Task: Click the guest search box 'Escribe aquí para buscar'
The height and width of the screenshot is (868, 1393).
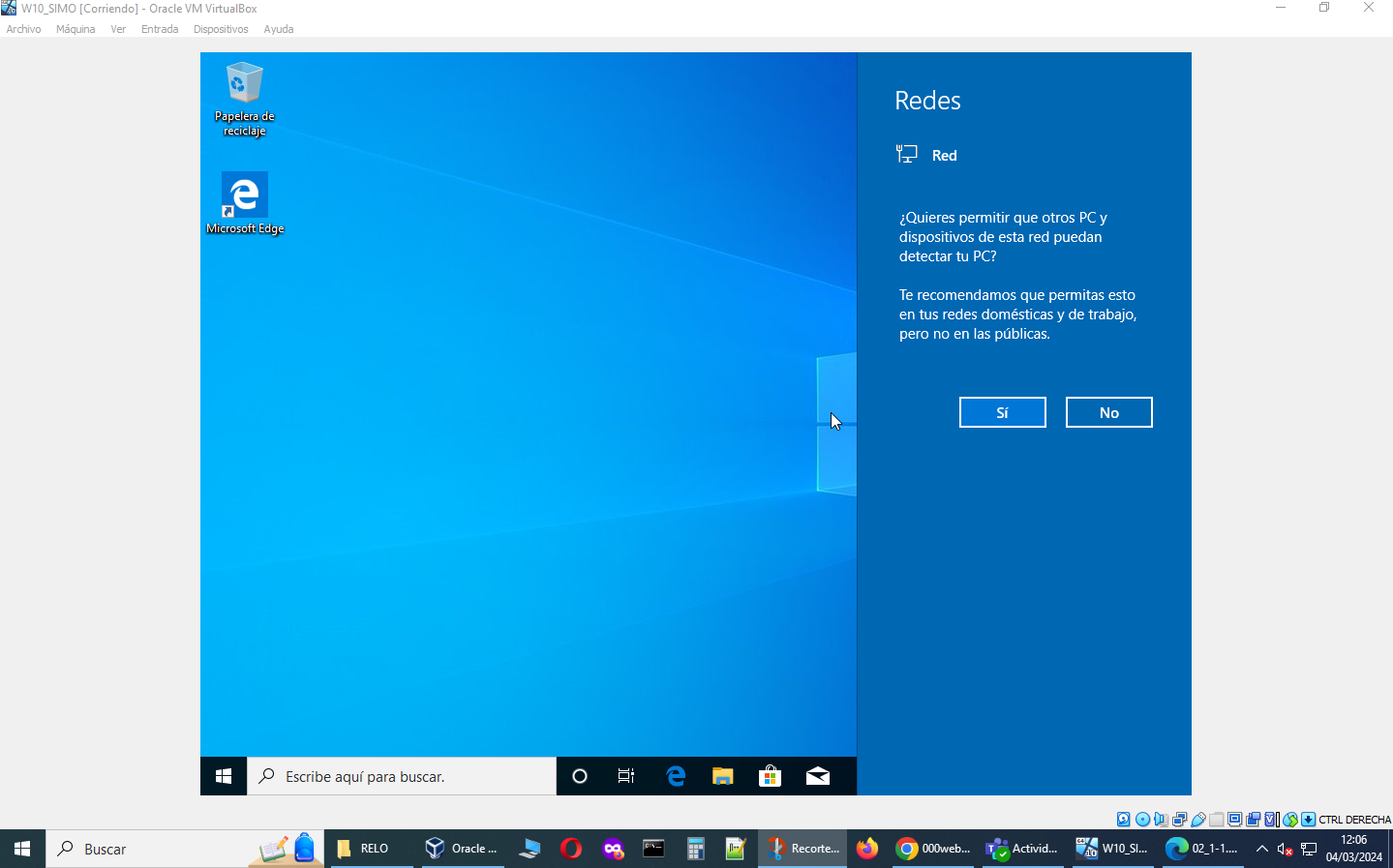Action: [x=402, y=776]
